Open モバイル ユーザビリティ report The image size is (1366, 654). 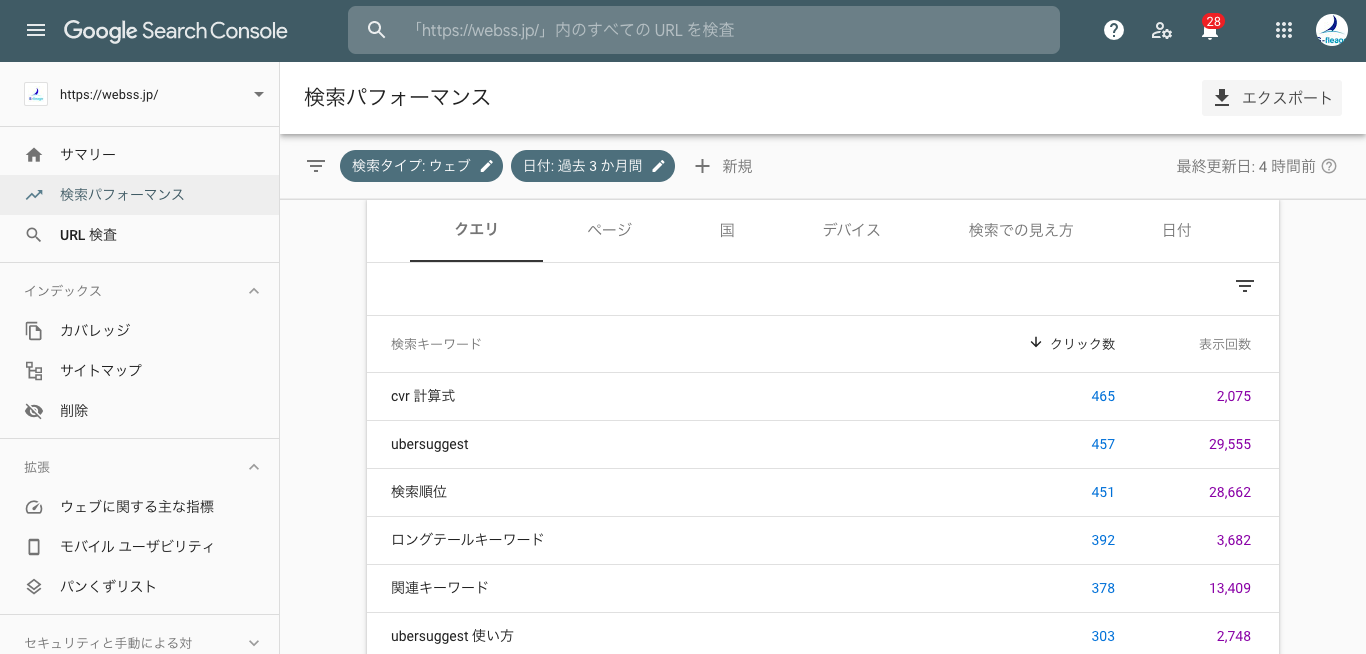pyautogui.click(x=139, y=547)
